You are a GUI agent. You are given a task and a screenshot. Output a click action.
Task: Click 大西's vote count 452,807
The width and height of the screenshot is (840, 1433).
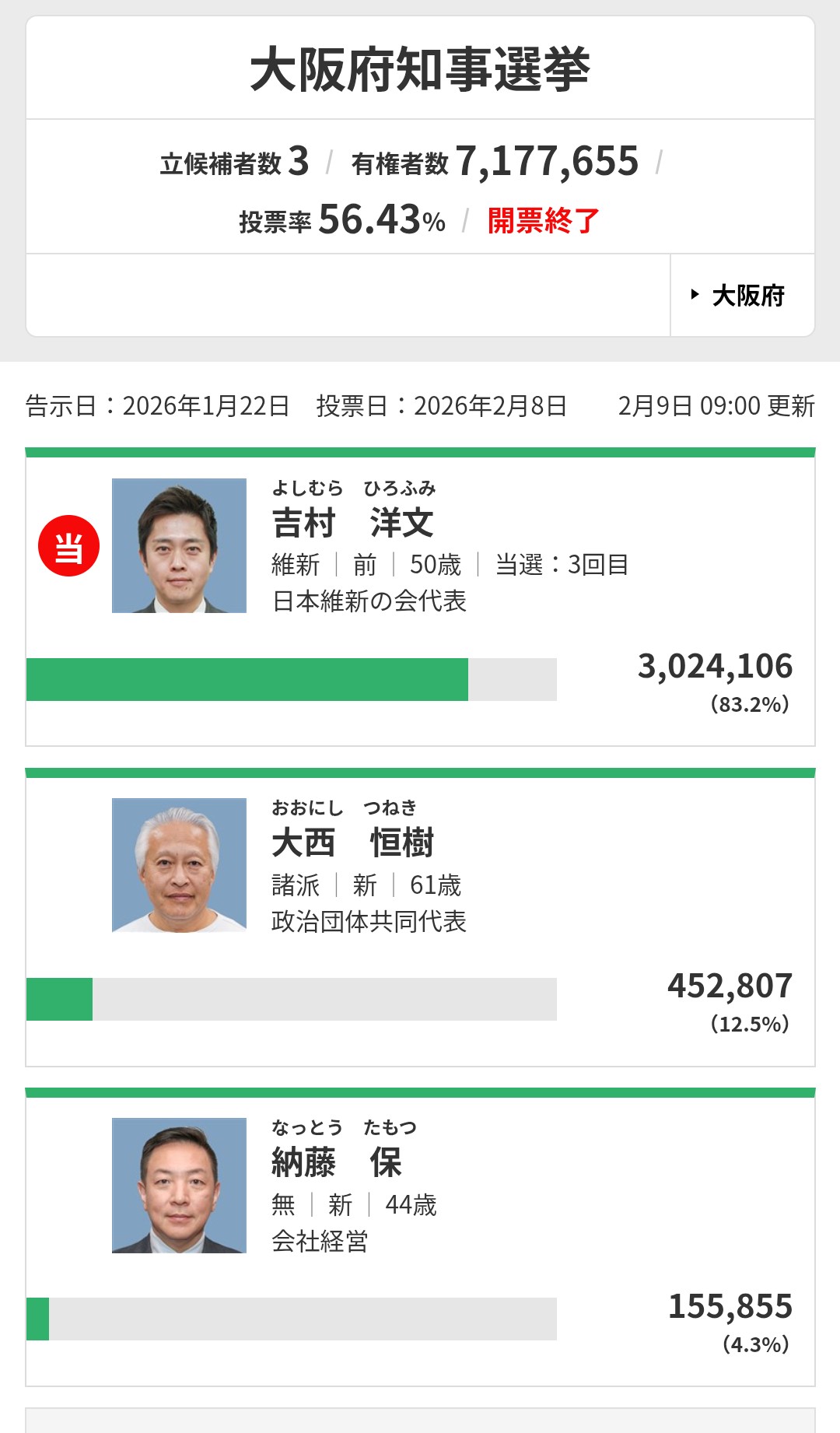click(x=730, y=986)
